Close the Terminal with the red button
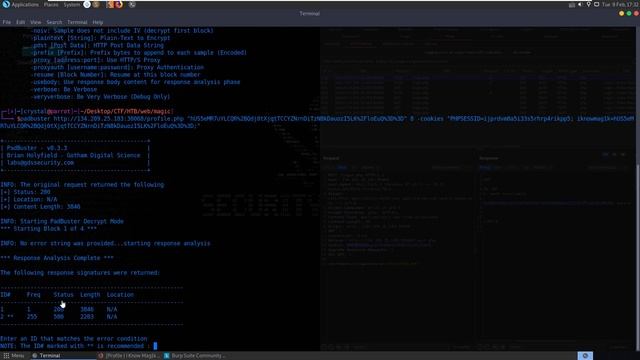 coord(636,13)
